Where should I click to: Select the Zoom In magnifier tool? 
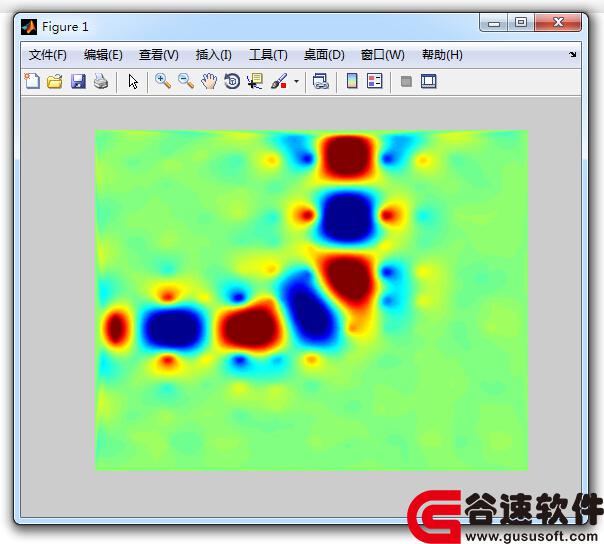coord(163,81)
